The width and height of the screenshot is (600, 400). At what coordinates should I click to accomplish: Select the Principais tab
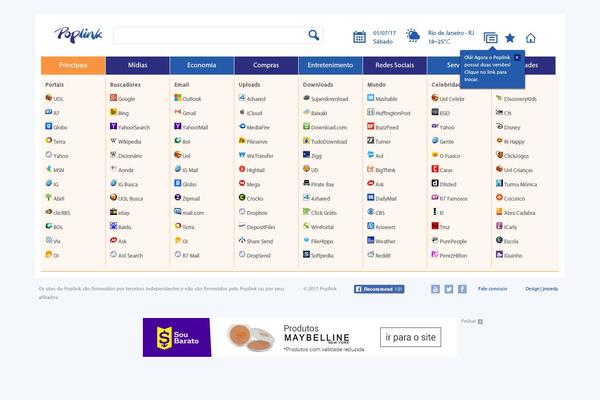(73, 65)
